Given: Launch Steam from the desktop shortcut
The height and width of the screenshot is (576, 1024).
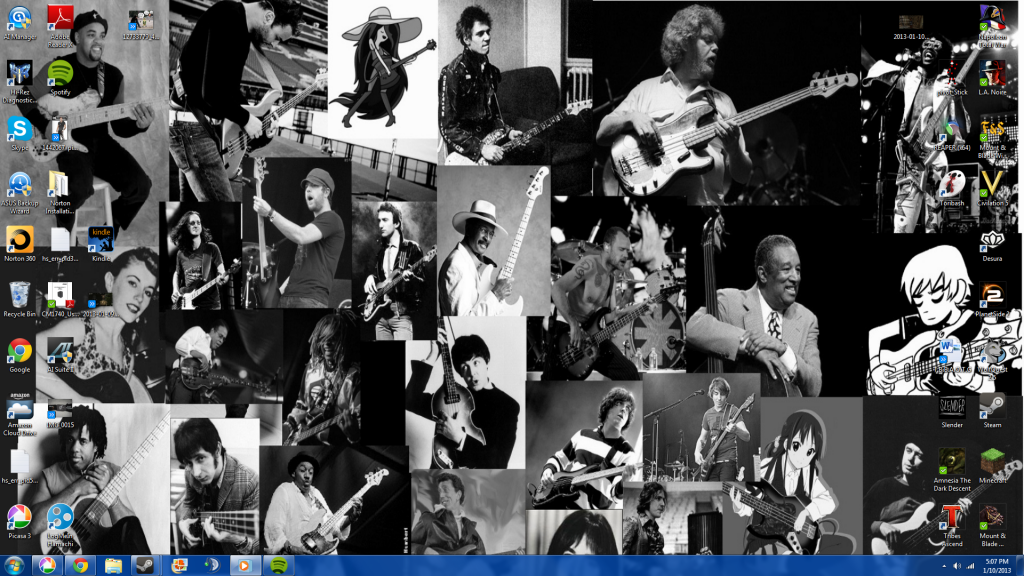Looking at the screenshot, I should [x=992, y=411].
